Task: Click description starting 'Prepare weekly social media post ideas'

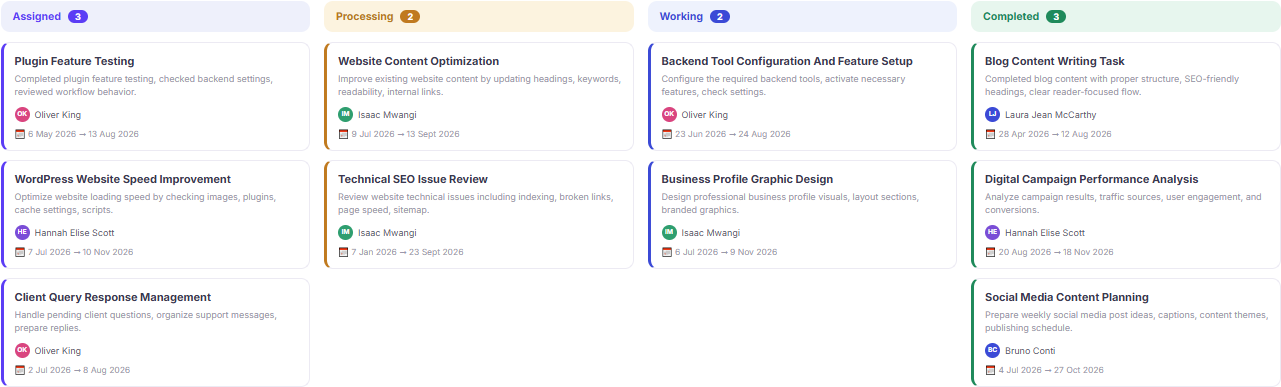Action: pos(1126,321)
